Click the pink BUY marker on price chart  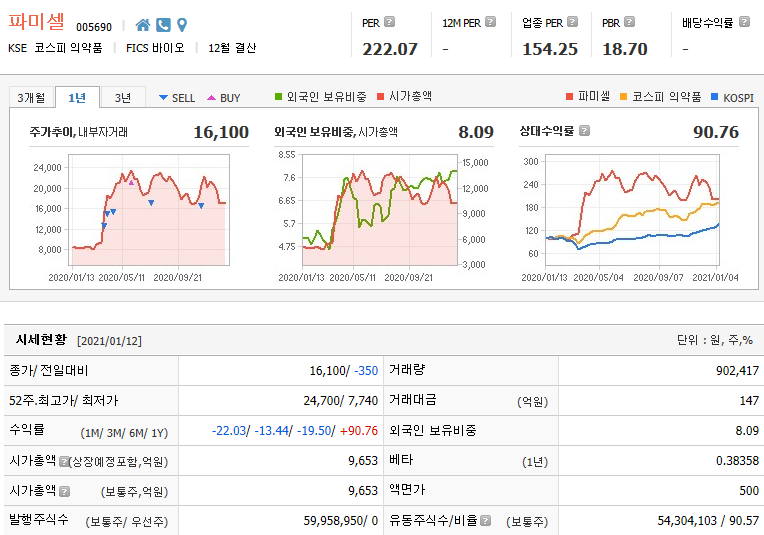[x=131, y=183]
